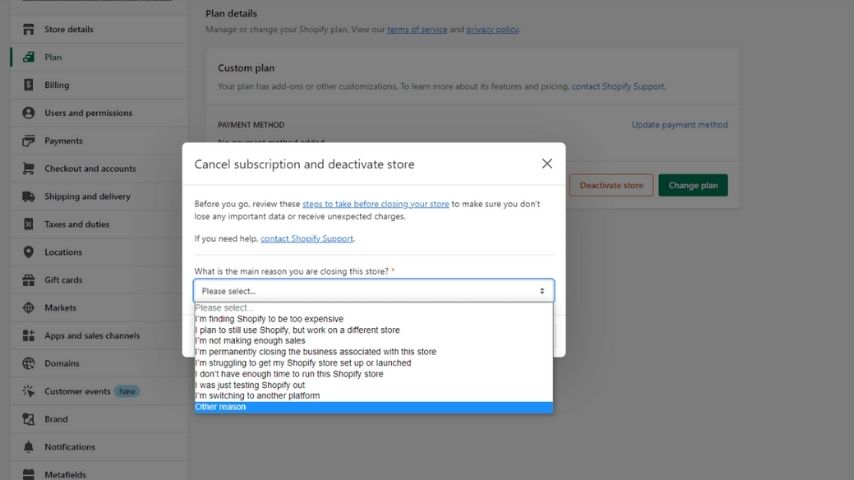This screenshot has height=480, width=854.
Task: Open Taxes and duties settings
Action: pyautogui.click(x=100, y=223)
